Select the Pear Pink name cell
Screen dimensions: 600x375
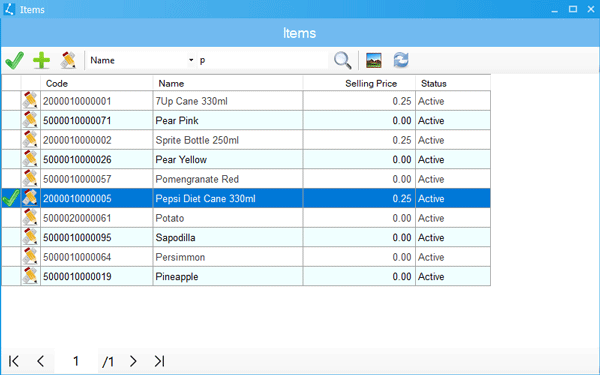pos(228,121)
